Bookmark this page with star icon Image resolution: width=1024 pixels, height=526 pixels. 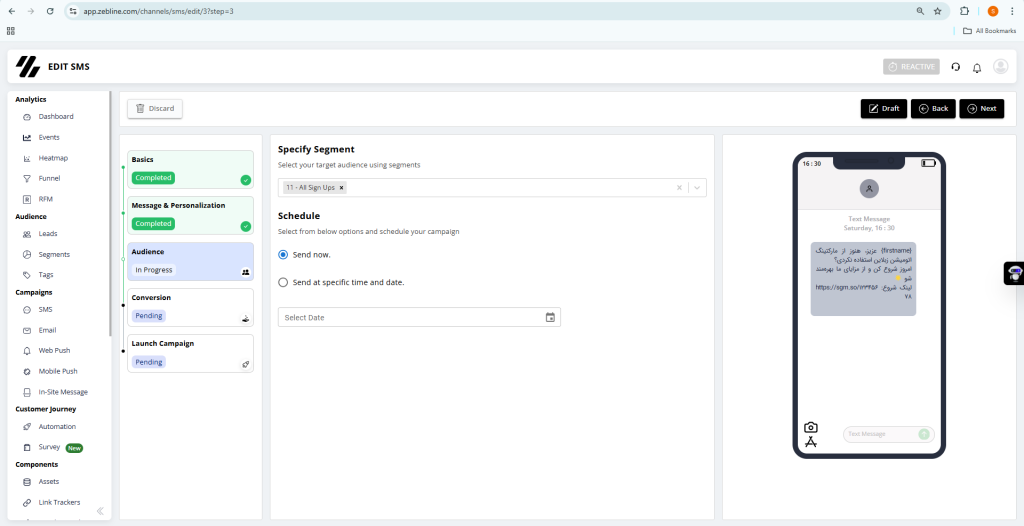pyautogui.click(x=937, y=11)
